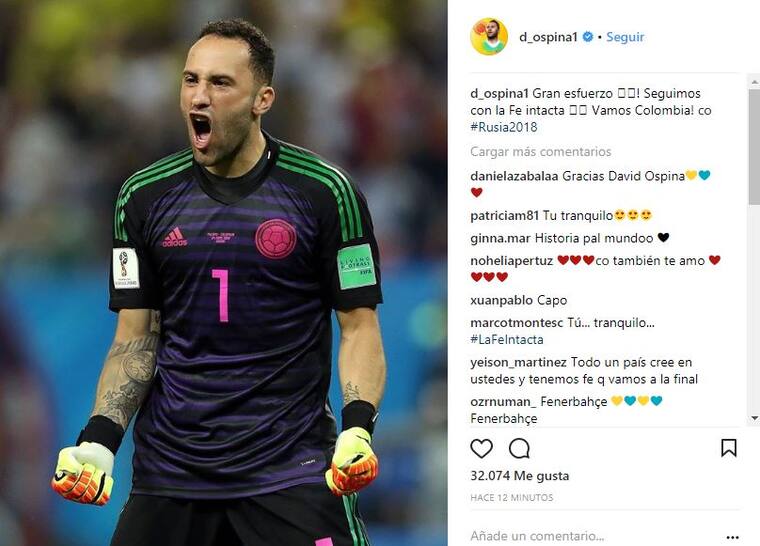Open the HACE 12 MINUTOS timestamp link
The image size is (760, 546).
pos(511,498)
